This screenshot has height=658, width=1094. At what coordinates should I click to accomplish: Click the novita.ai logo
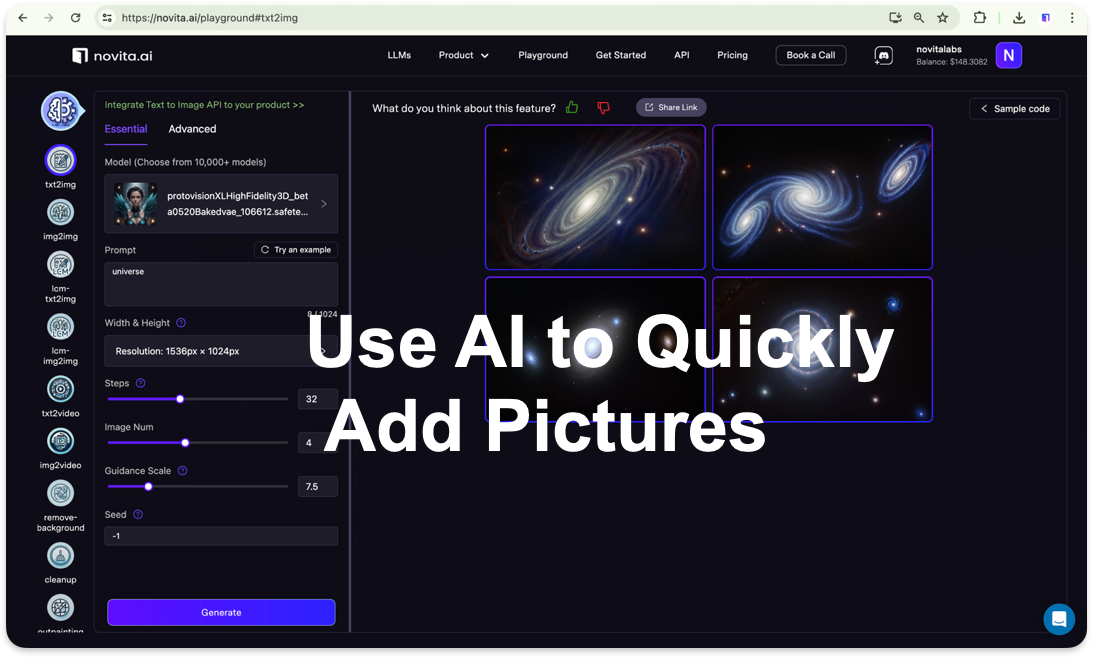(112, 56)
